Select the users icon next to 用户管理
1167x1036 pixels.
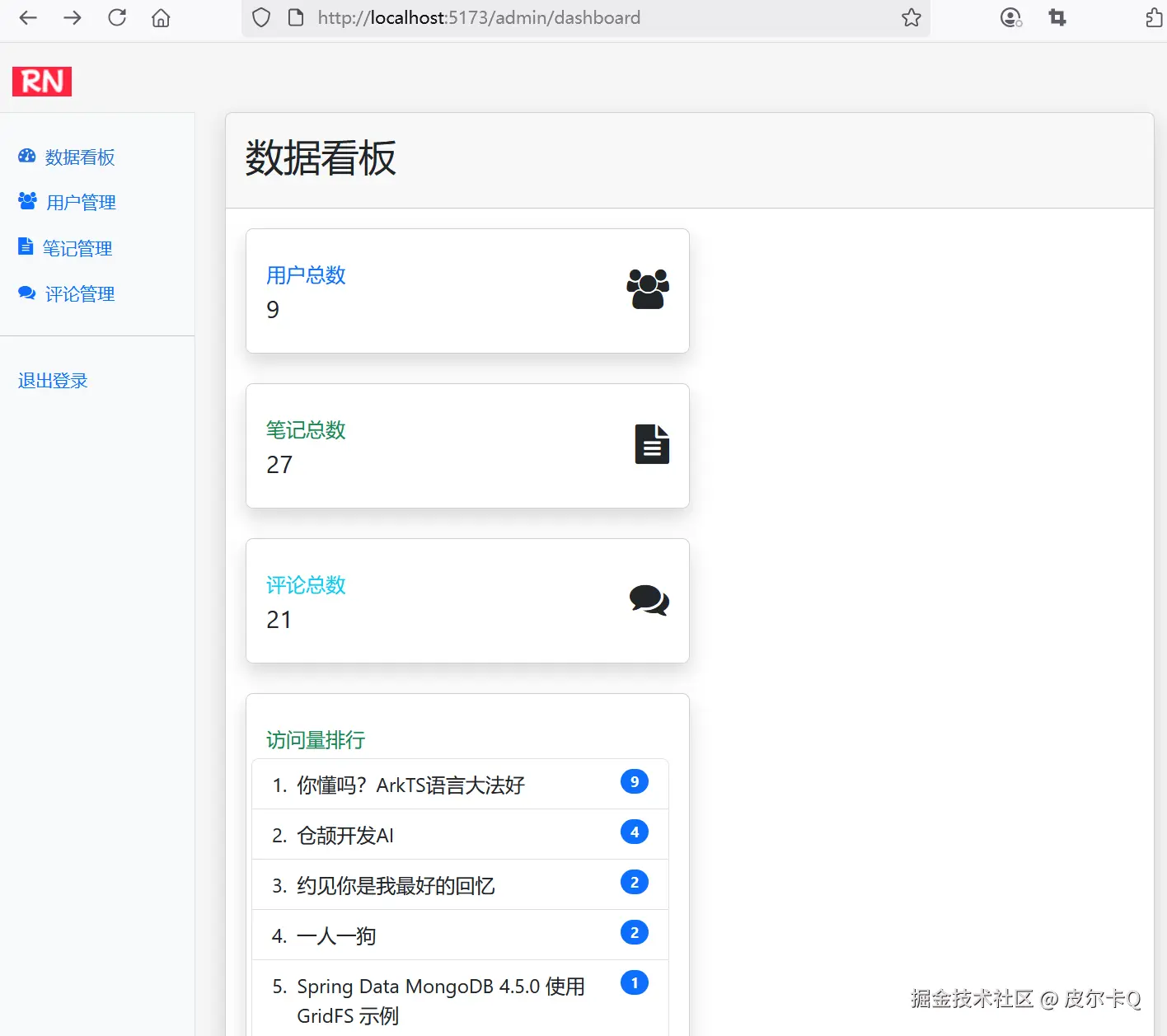[26, 200]
